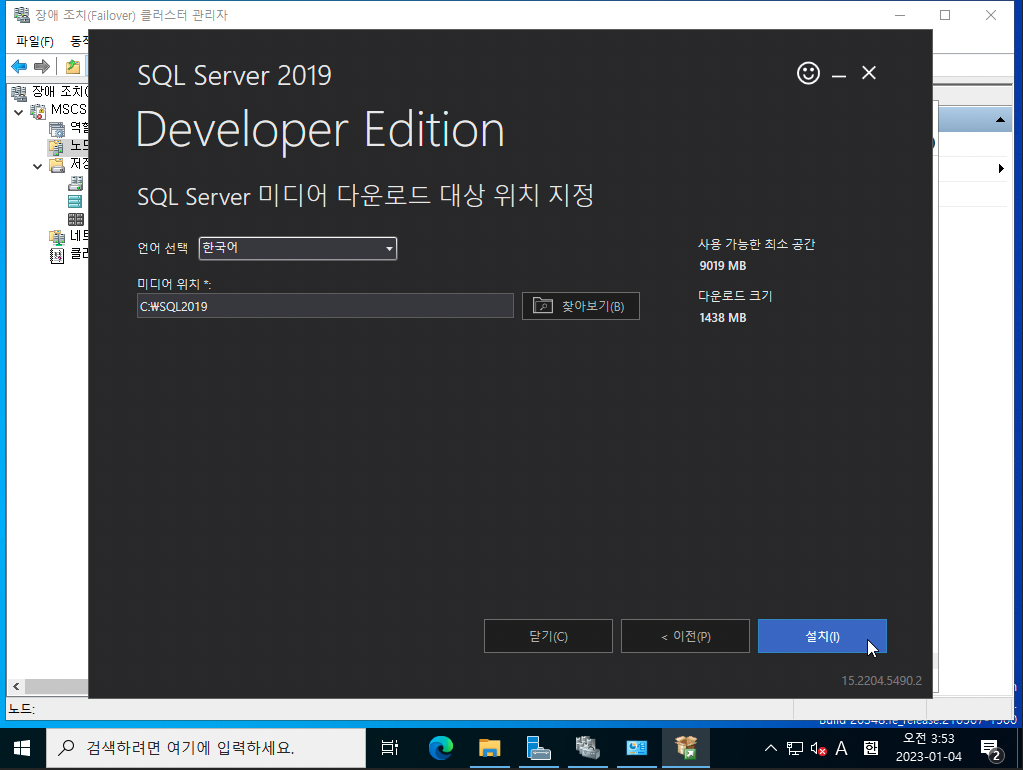Click the up-folder icon in Cluster Manager toolbar

pyautogui.click(x=73, y=66)
